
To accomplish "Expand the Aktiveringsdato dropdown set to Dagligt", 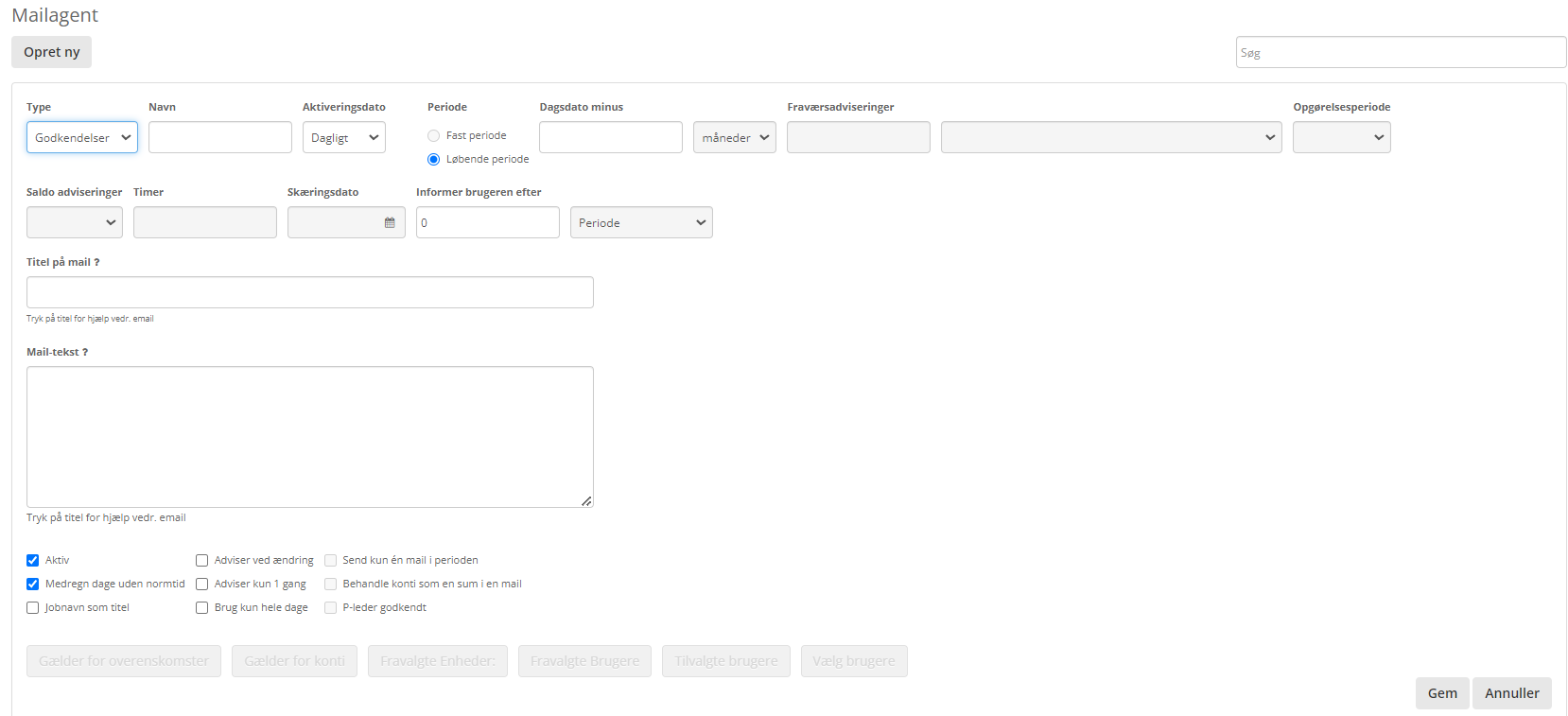I will click(x=344, y=138).
